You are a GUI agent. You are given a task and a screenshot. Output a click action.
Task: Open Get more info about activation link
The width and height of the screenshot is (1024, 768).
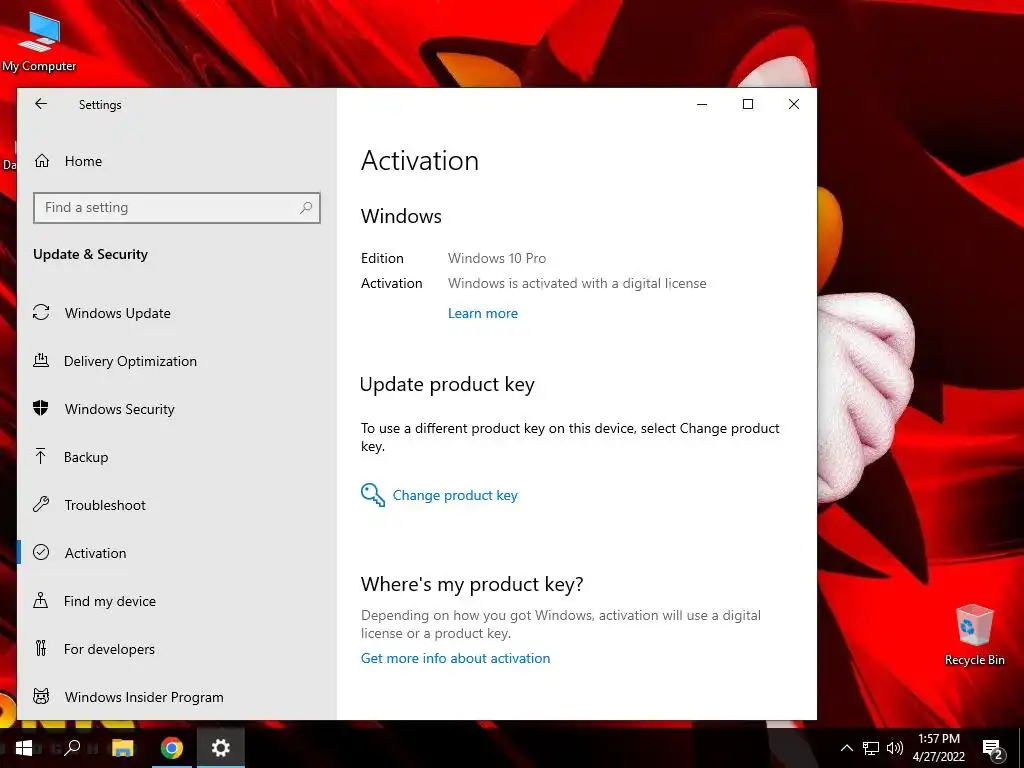[455, 658]
